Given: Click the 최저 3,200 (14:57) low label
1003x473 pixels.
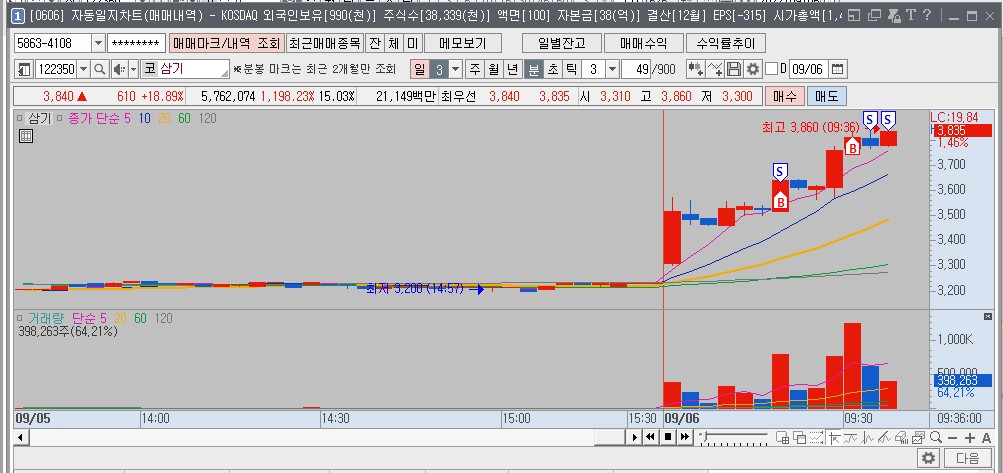Looking at the screenshot, I should 415,289.
